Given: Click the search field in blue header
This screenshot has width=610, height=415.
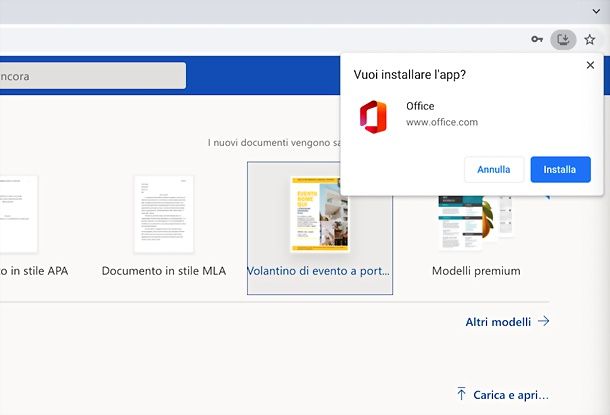Looking at the screenshot, I should tap(93, 76).
